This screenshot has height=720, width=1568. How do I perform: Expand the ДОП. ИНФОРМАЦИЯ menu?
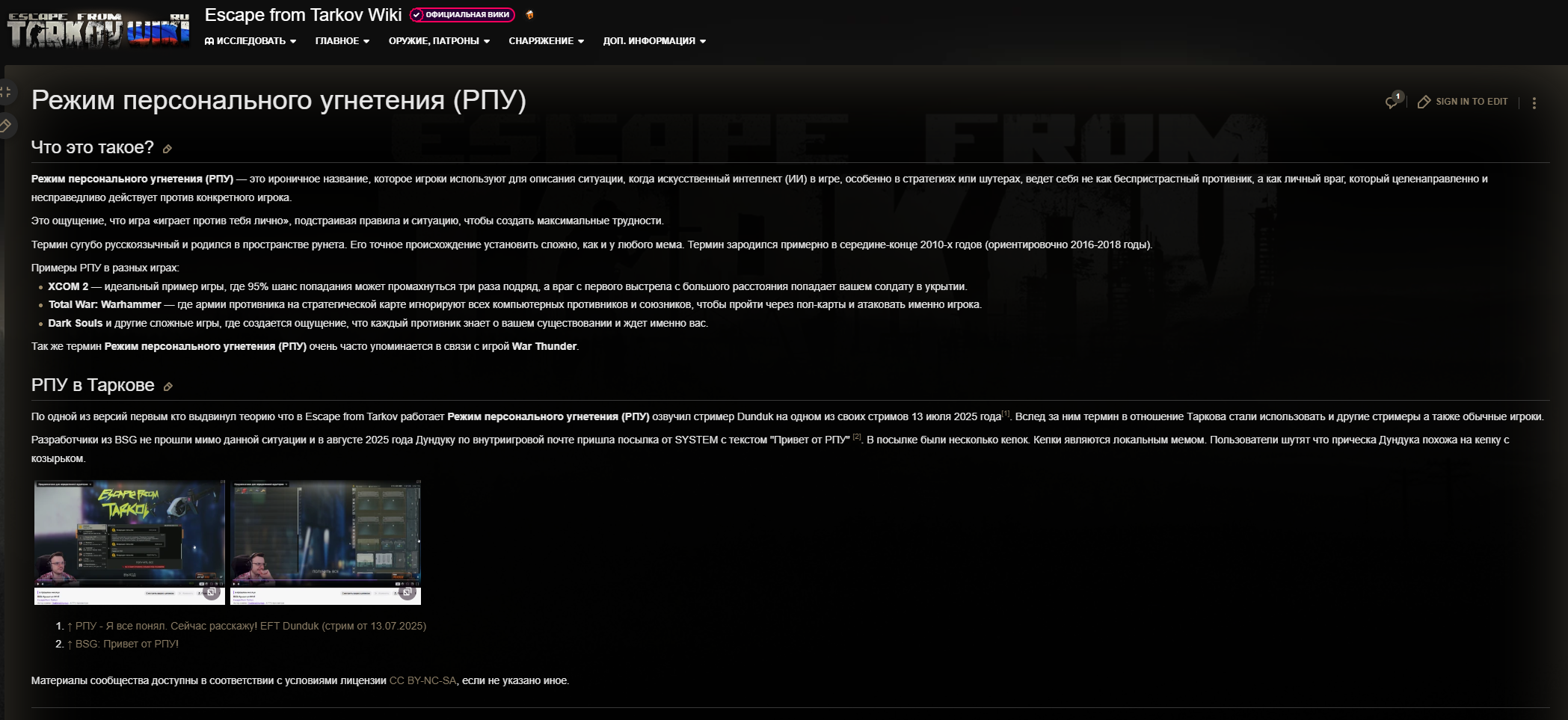tap(654, 41)
